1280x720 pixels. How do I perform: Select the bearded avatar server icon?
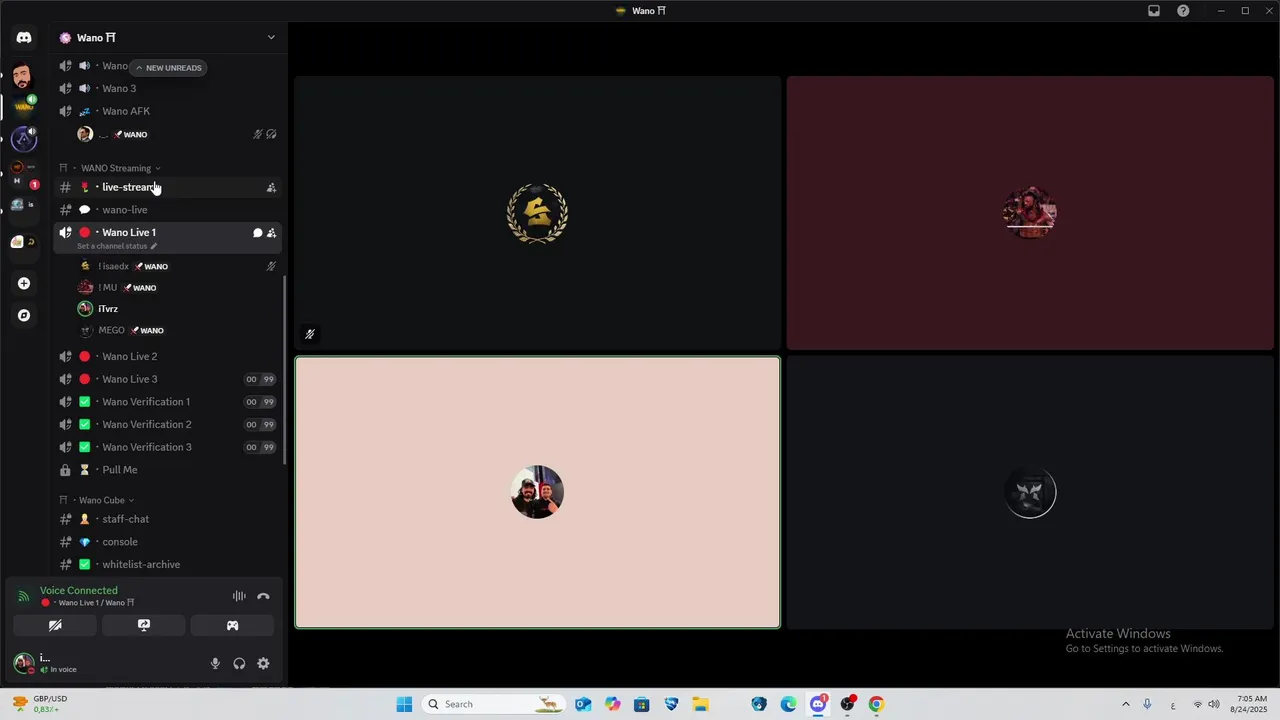pos(24,76)
